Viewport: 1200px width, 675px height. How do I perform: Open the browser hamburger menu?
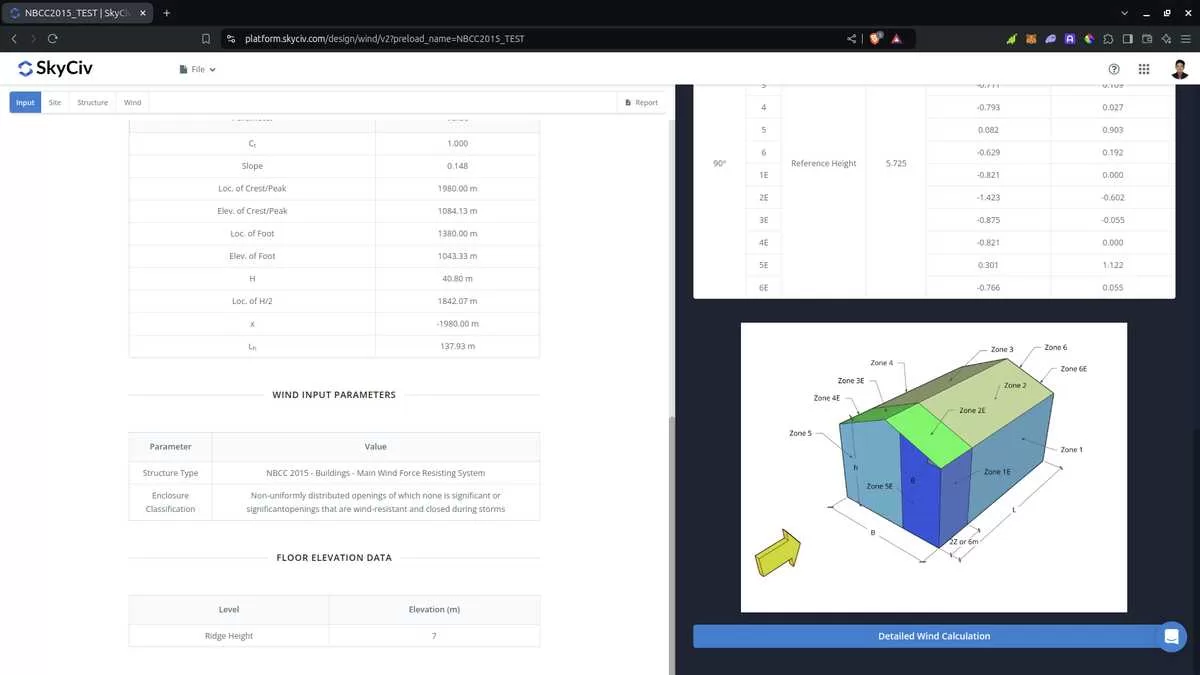pos(1186,39)
